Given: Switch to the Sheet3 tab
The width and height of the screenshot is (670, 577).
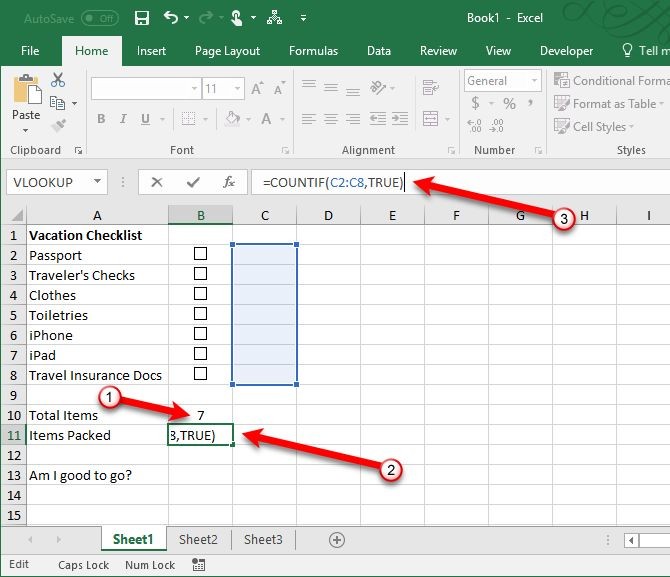Looking at the screenshot, I should point(263,539).
